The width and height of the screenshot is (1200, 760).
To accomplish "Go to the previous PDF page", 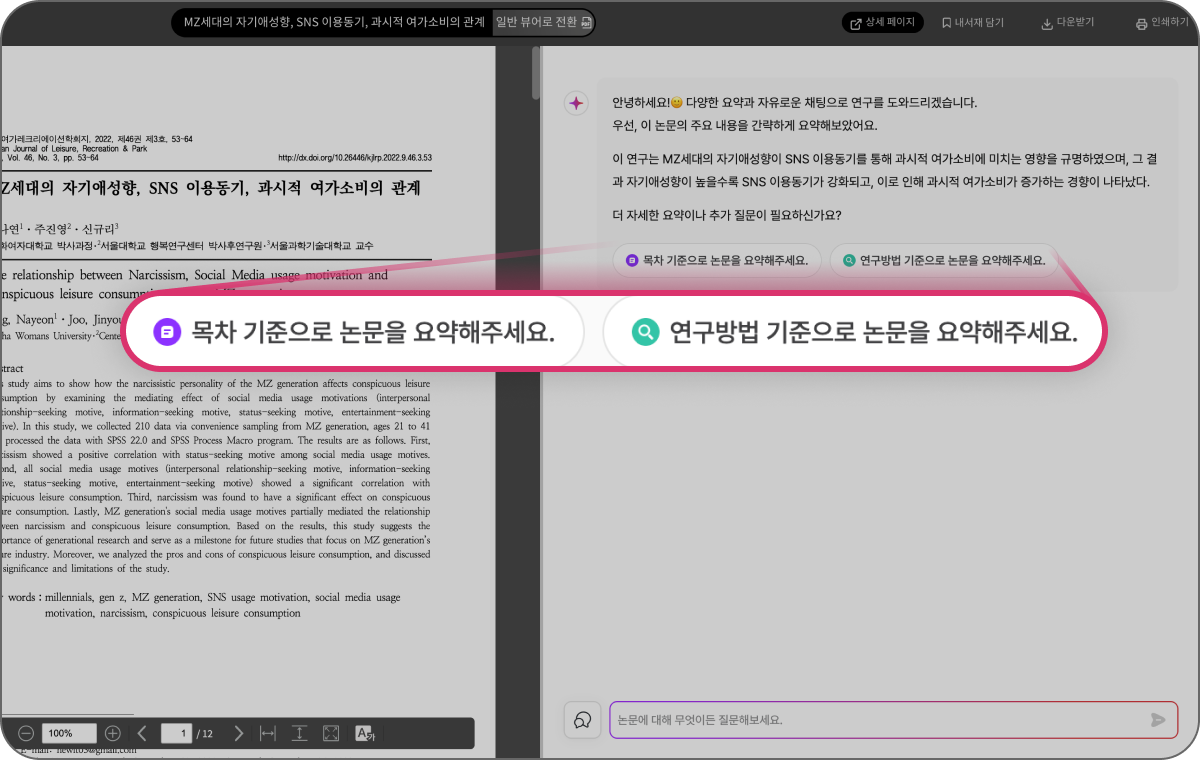I will pos(142,733).
